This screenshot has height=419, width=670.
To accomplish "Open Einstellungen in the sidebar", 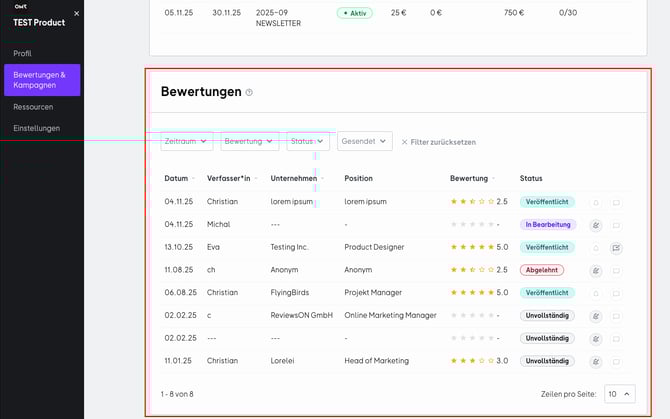I will click(36, 128).
